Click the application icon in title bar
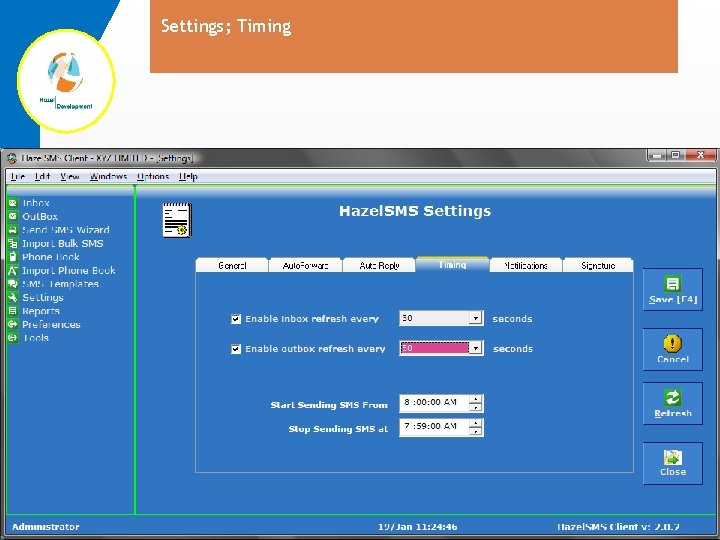The width and height of the screenshot is (720, 540). tap(12, 158)
